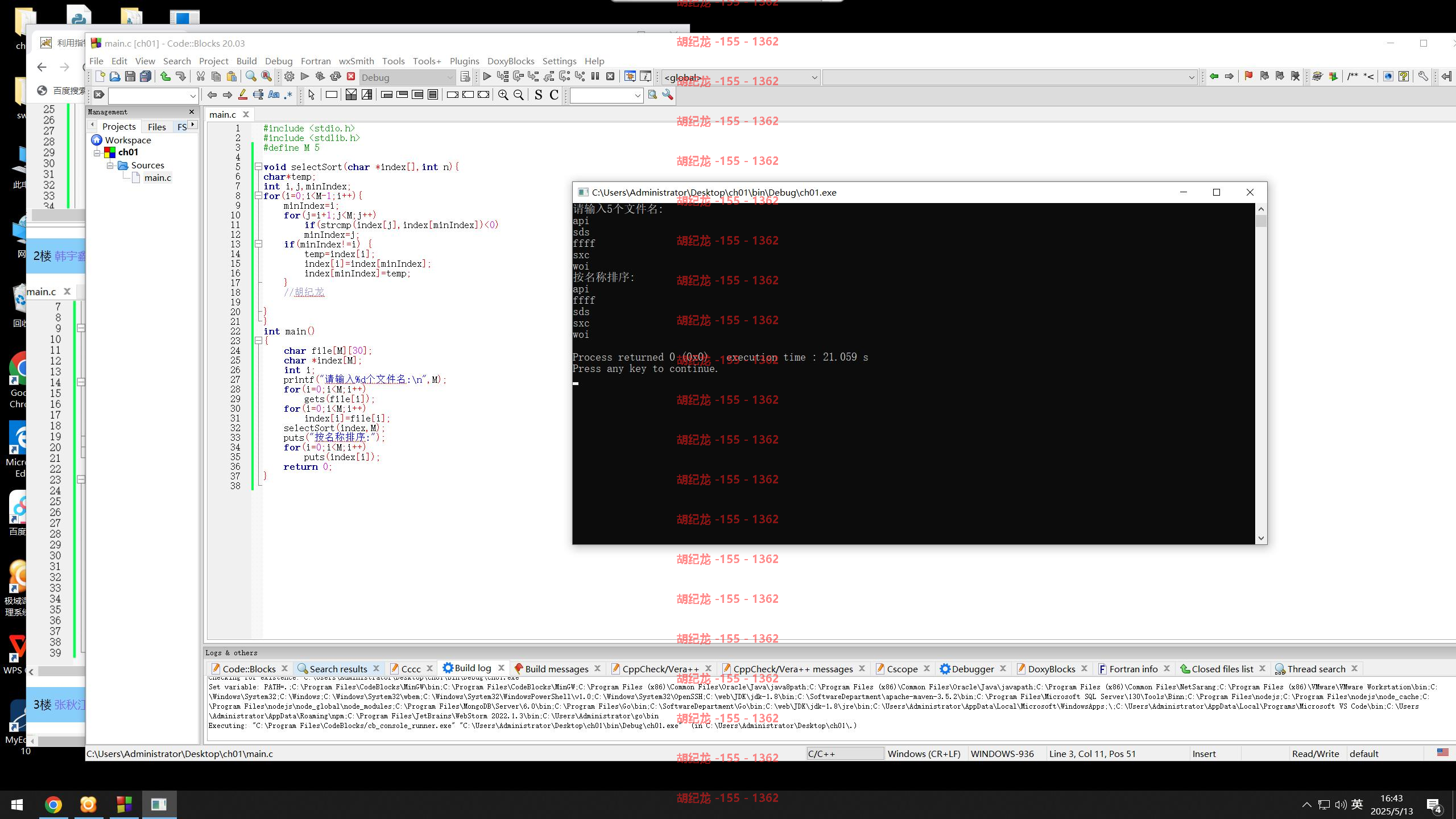Abort the build with red X icon
Viewport: 1456px width, 819px height.
(x=351, y=77)
